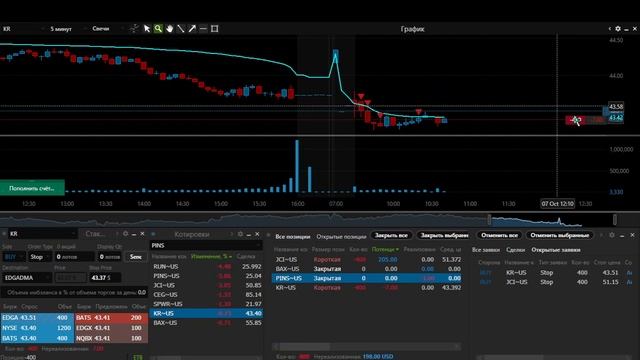Choose the horizontal line tool
The width and height of the screenshot is (640, 360).
click(203, 29)
